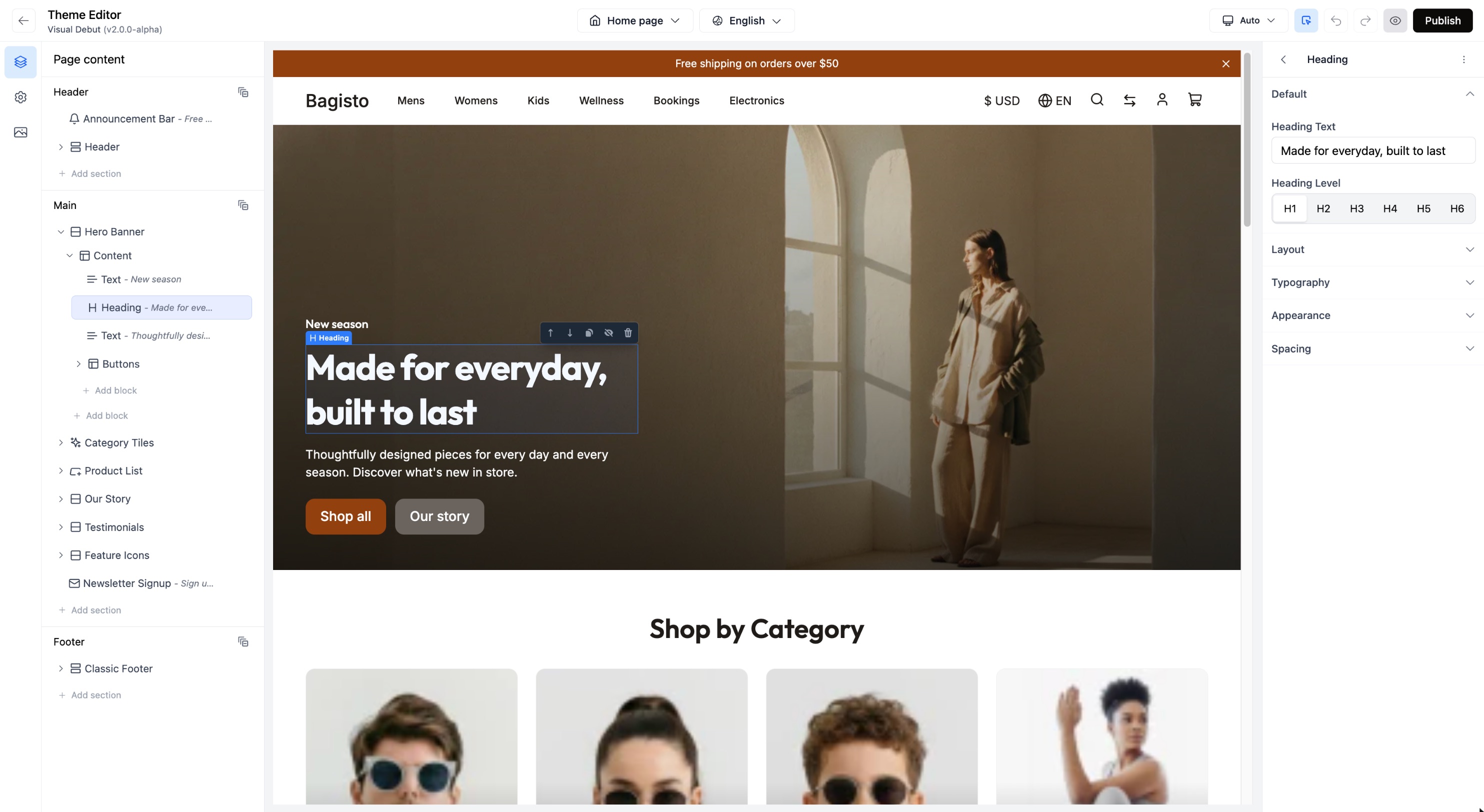Open the Womens menu in store navigation

476,101
